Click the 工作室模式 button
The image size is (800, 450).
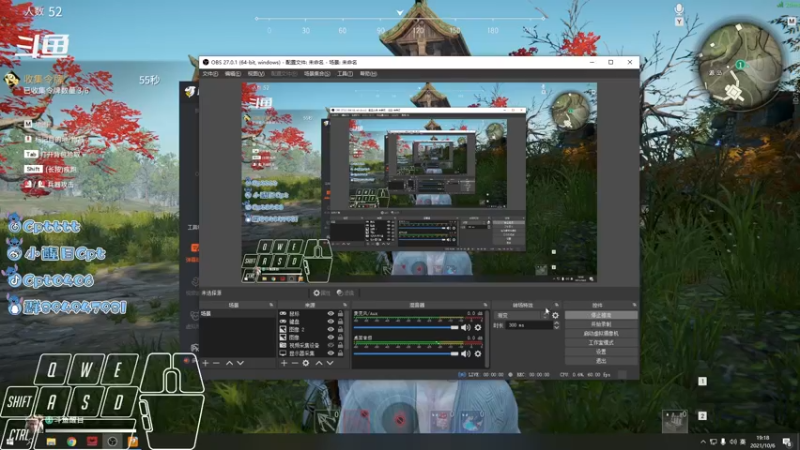(601, 343)
